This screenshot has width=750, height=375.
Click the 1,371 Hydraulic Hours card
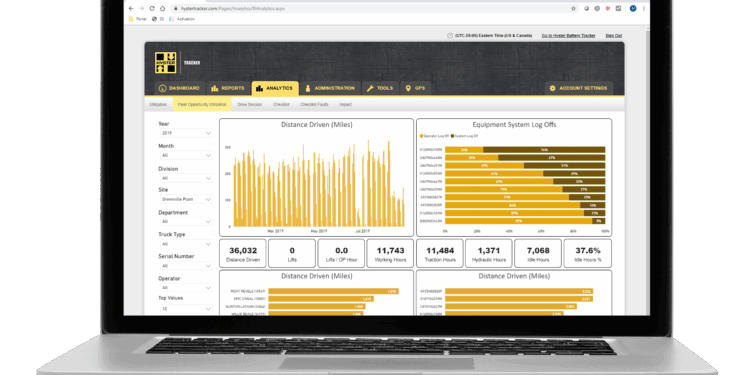[x=489, y=254]
